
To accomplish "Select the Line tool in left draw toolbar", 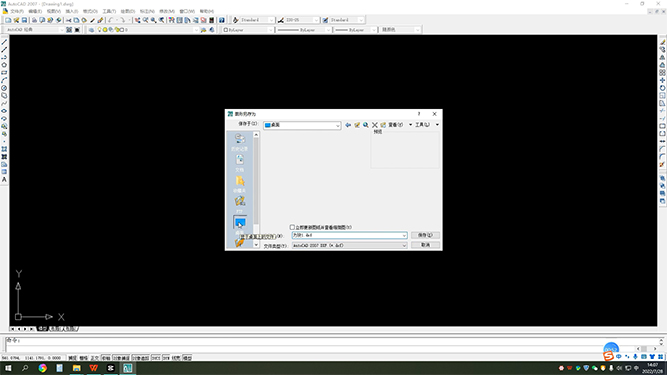I will (x=4, y=42).
